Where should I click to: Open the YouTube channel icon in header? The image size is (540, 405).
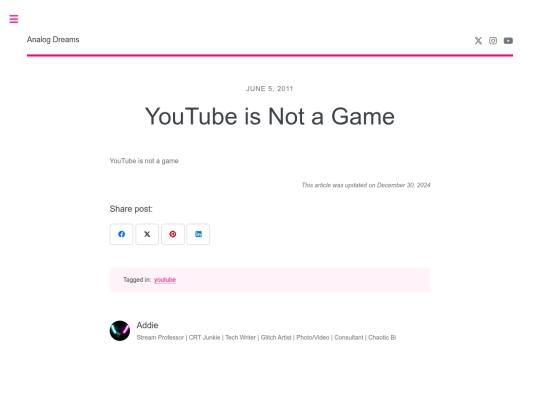coord(508,41)
